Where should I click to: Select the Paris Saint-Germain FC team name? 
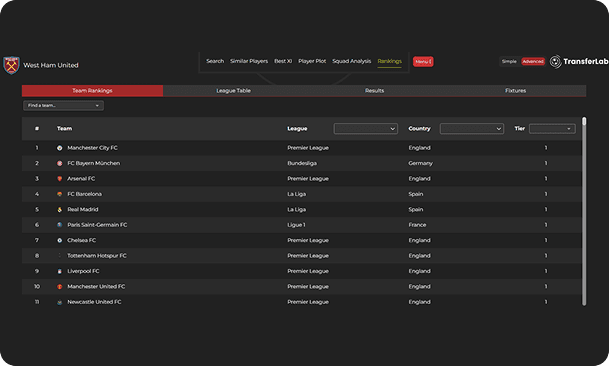97,225
